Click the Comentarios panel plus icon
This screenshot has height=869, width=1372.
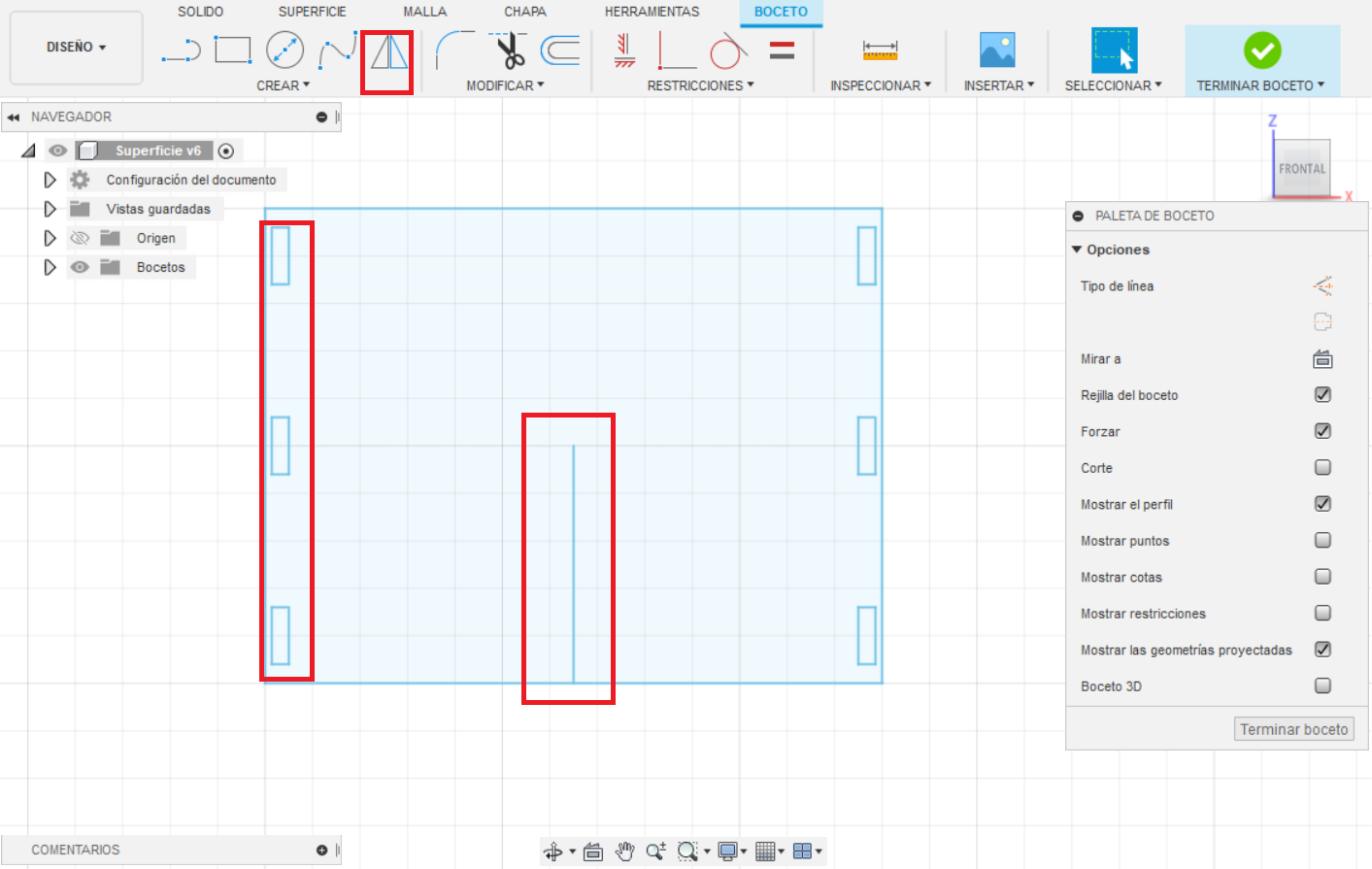pos(321,851)
